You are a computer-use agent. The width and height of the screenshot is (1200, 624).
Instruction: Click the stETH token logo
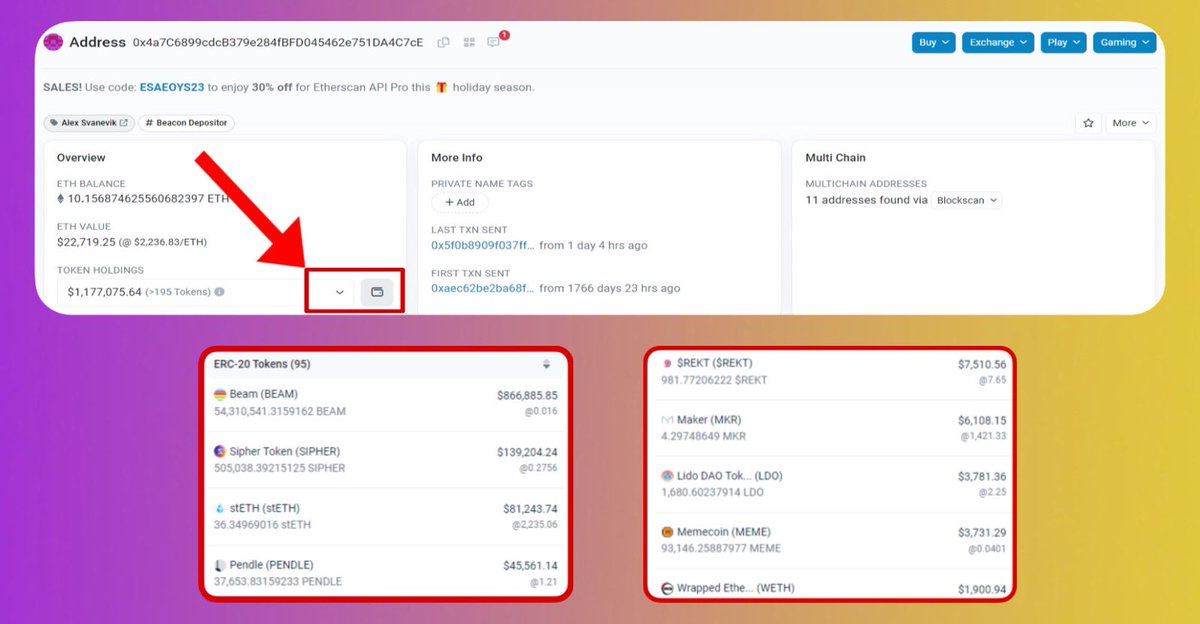pos(220,508)
